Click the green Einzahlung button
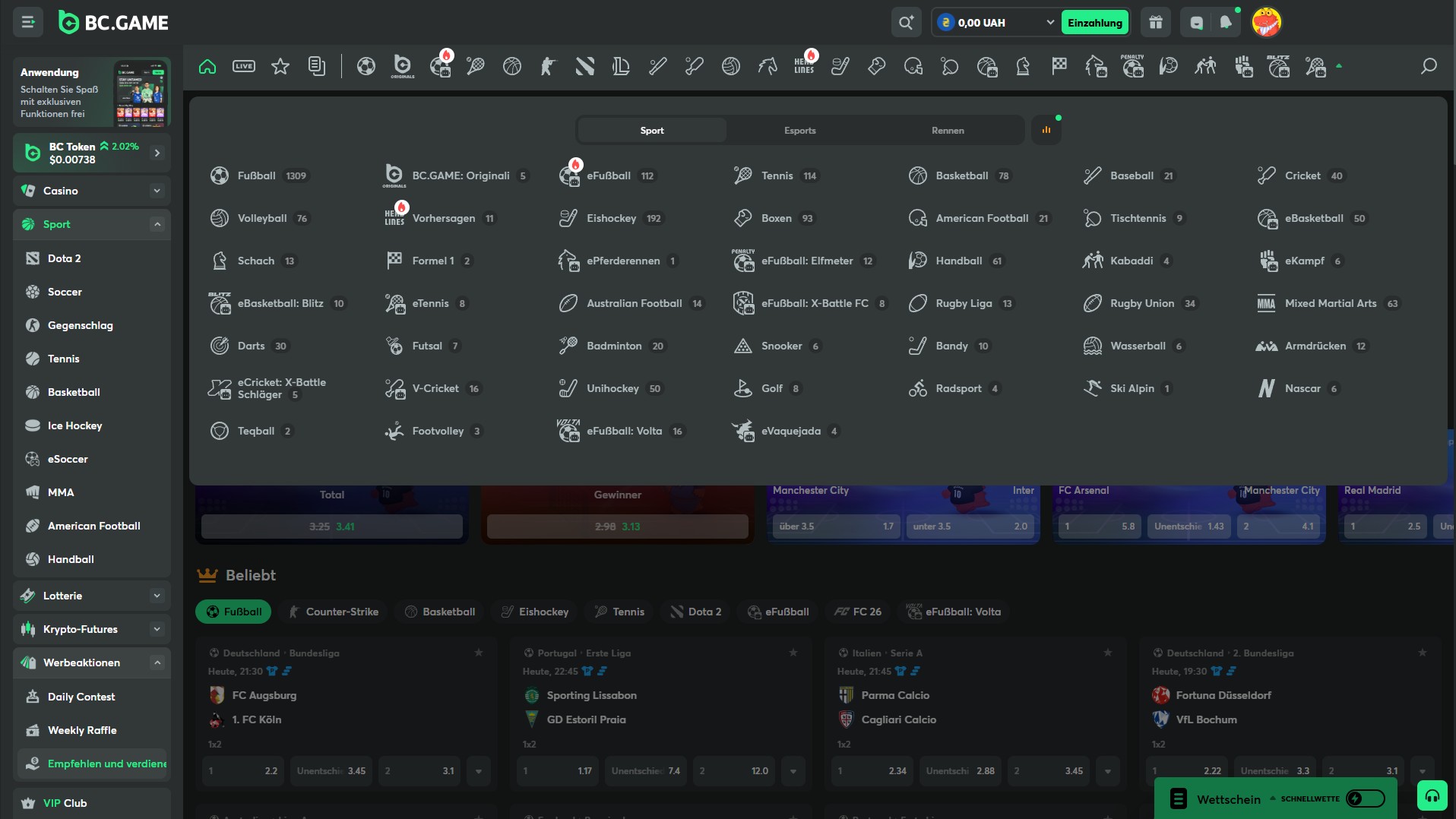Viewport: 1456px width, 819px height. [1094, 23]
